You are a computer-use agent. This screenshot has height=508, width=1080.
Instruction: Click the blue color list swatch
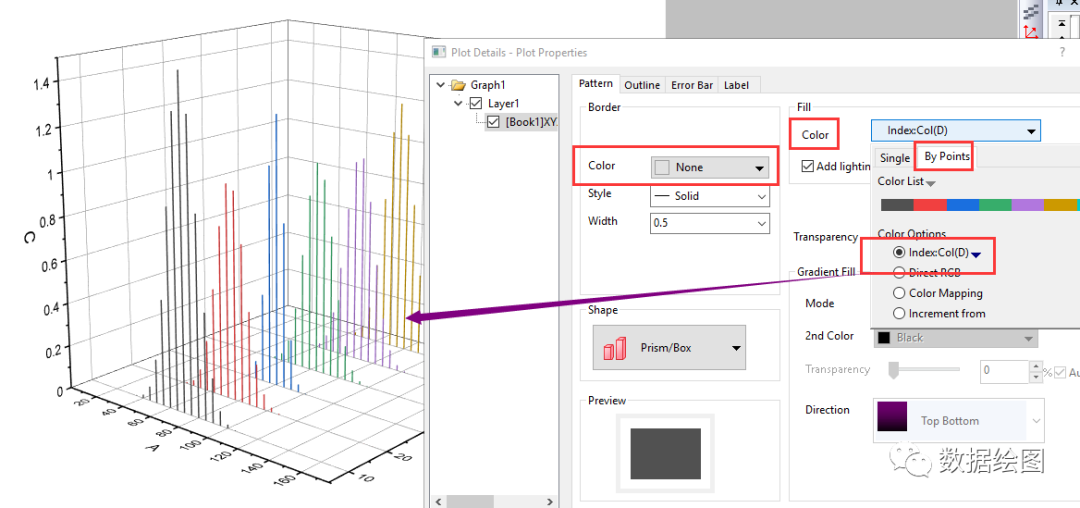963,204
